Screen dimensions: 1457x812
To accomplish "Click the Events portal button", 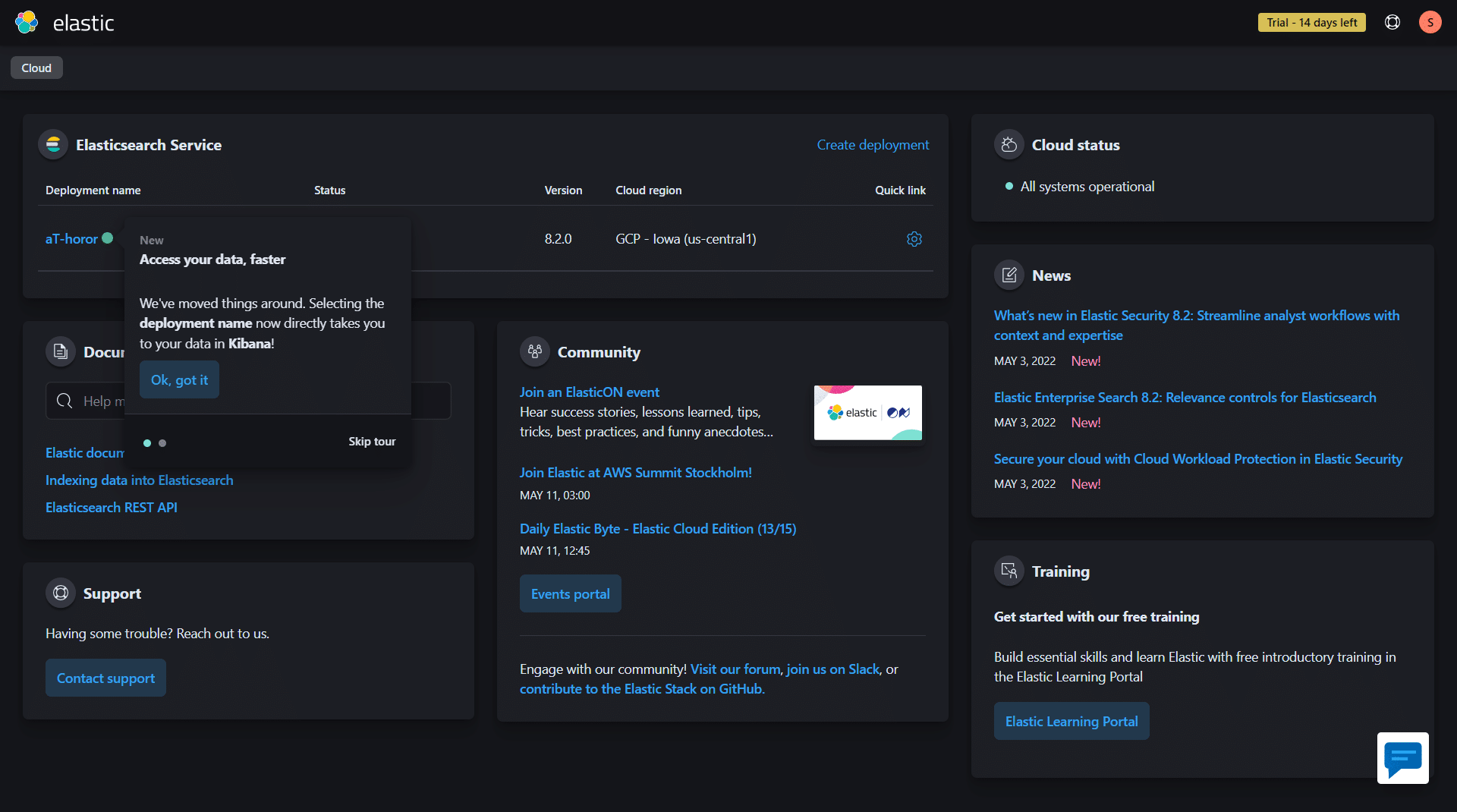I will [x=570, y=593].
